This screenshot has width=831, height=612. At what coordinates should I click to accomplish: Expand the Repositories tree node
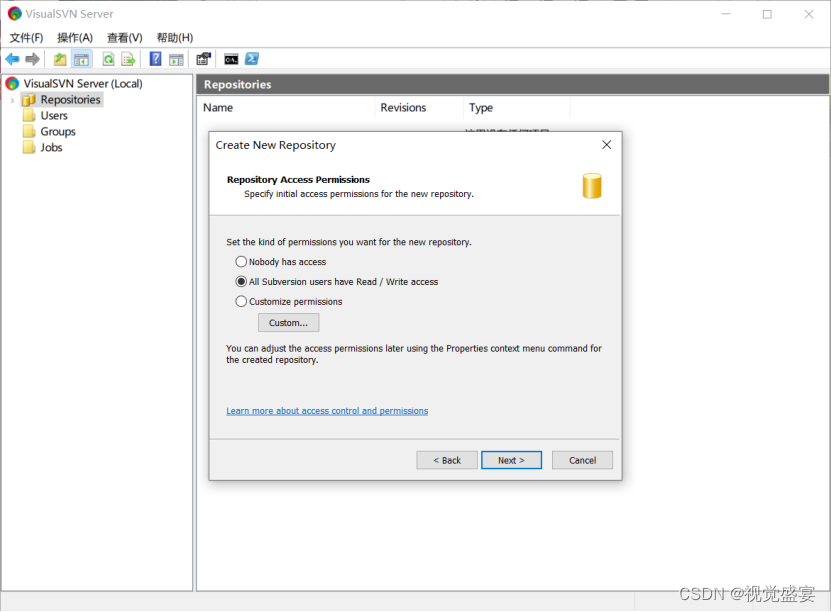[x=12, y=100]
